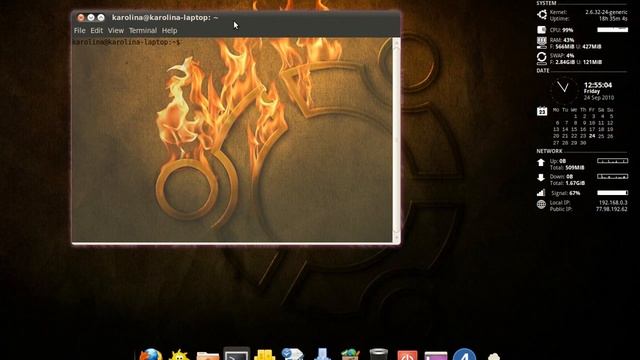Open the yellow spiky sun icon in dock

(x=179, y=355)
